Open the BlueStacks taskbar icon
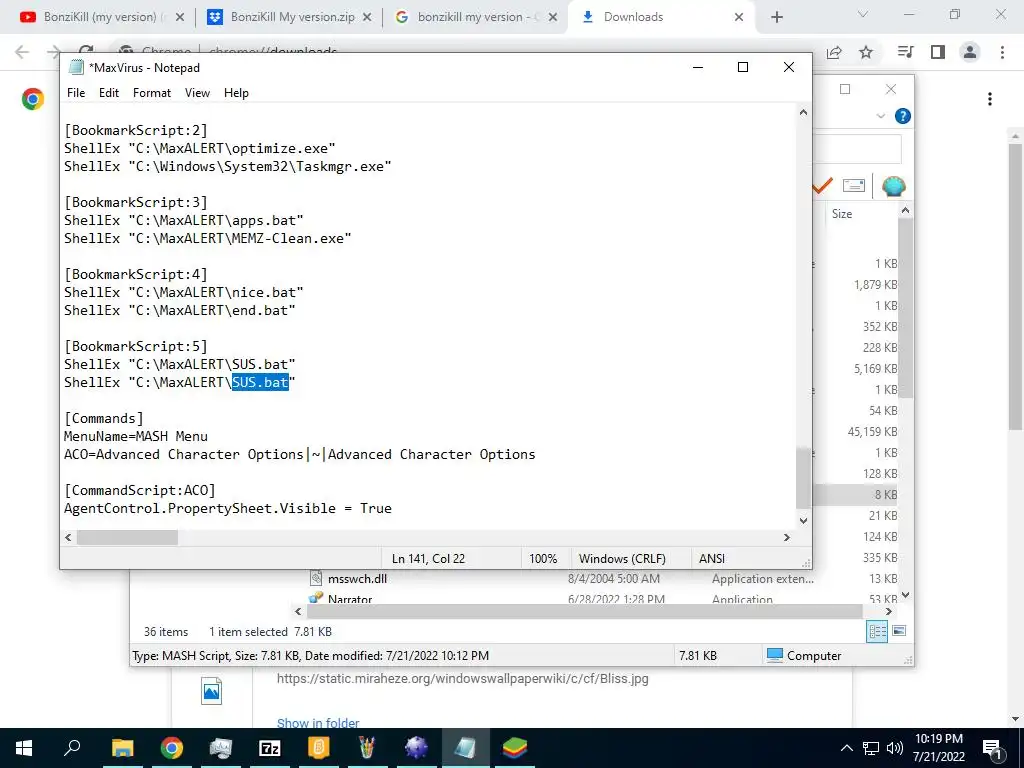The width and height of the screenshot is (1024, 768). (515, 748)
